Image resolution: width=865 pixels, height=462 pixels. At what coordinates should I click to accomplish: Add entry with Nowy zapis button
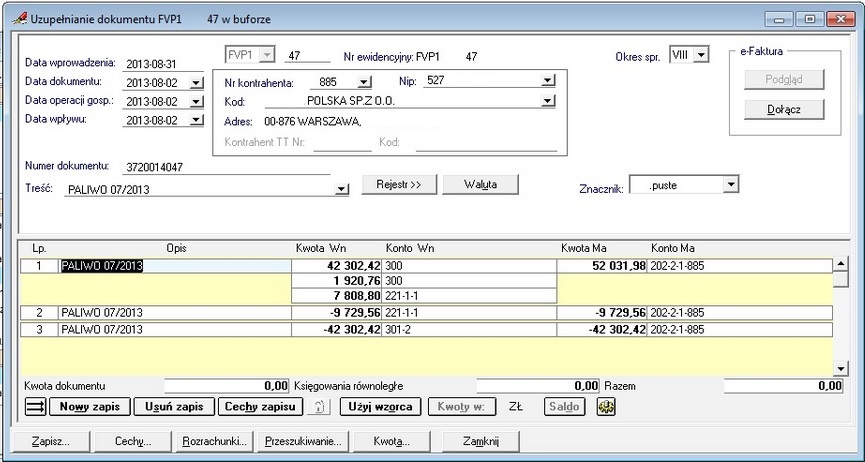(x=90, y=407)
